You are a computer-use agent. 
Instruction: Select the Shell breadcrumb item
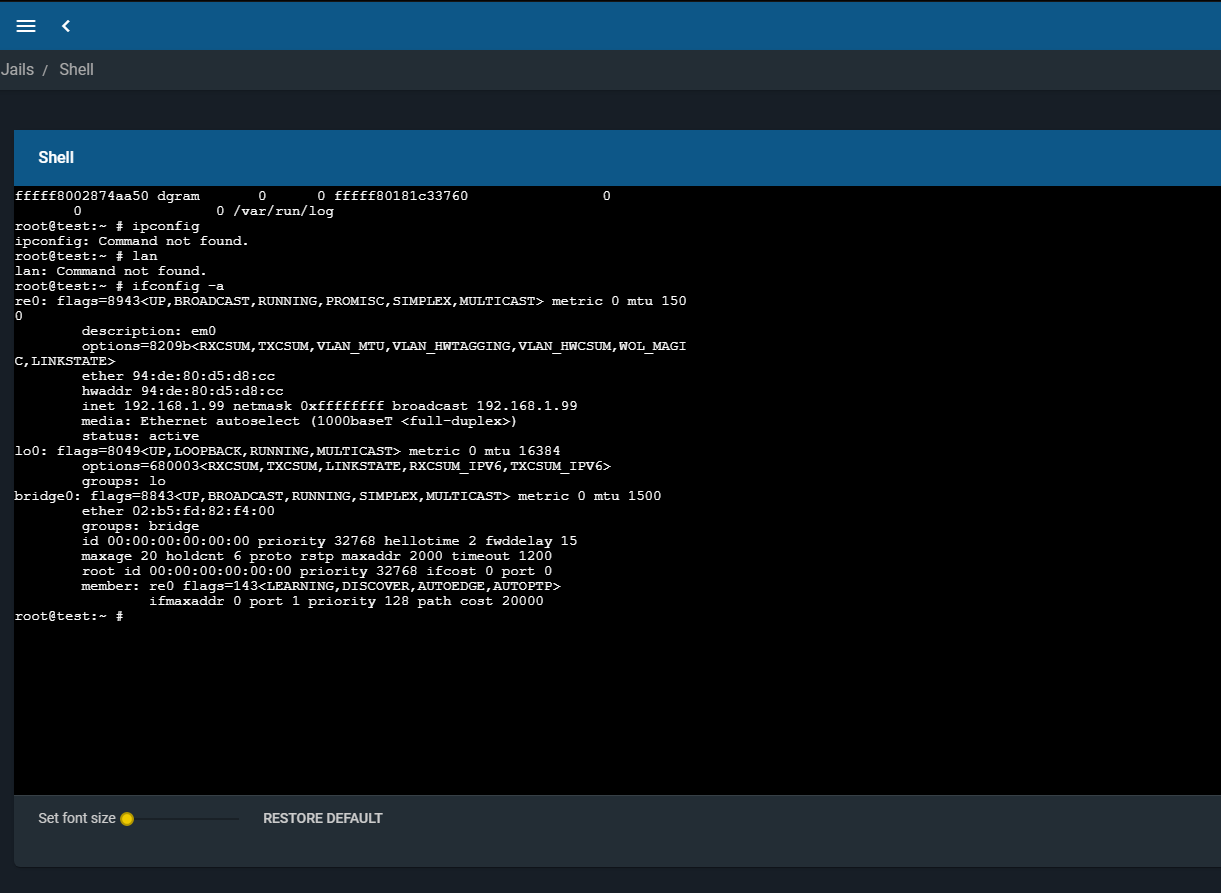76,70
